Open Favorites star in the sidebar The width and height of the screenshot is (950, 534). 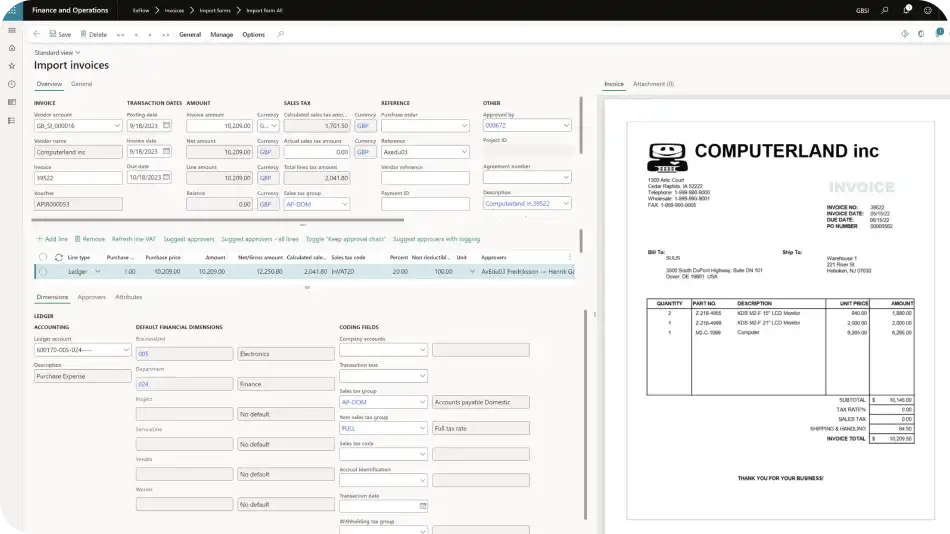(x=12, y=66)
